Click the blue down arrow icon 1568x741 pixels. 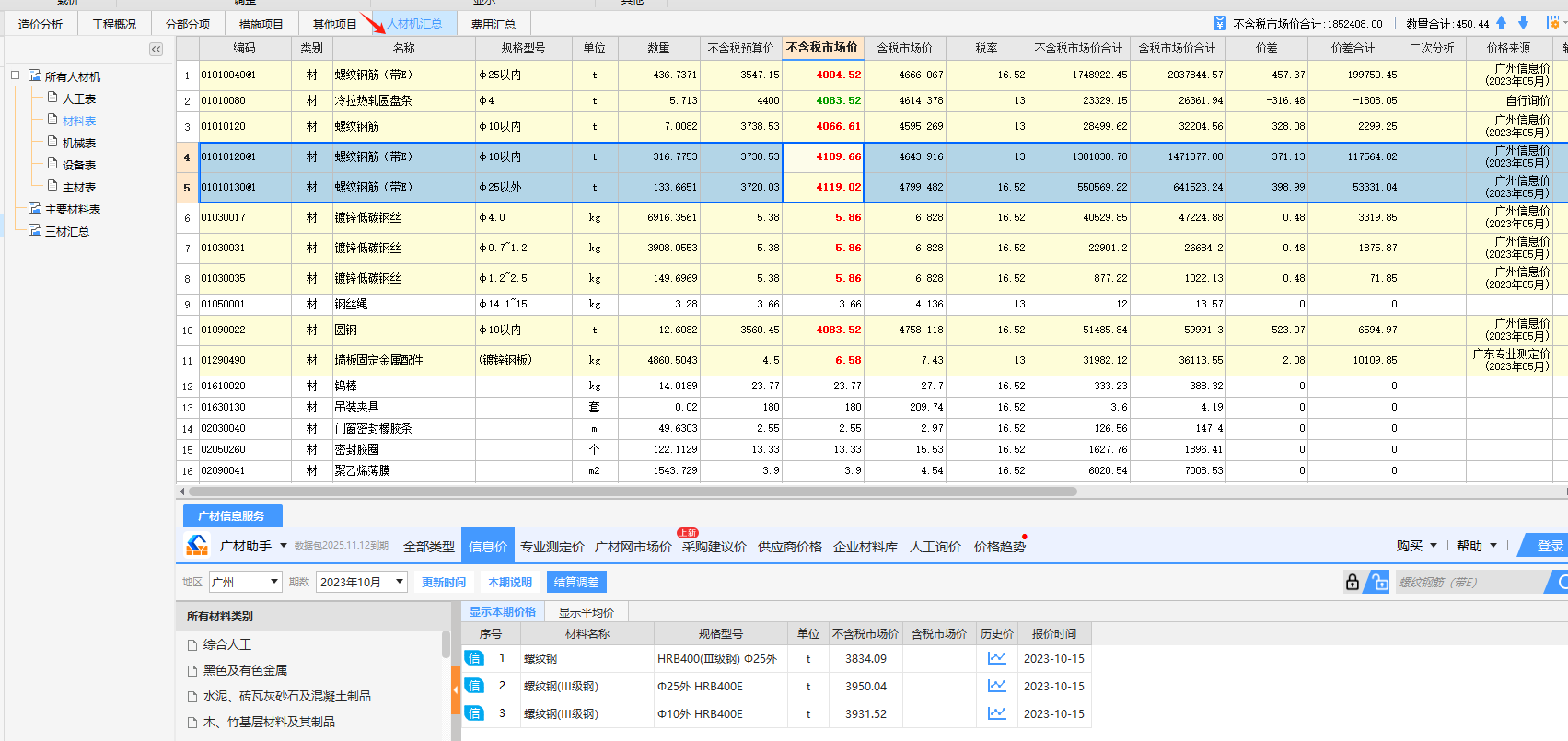click(x=1523, y=23)
